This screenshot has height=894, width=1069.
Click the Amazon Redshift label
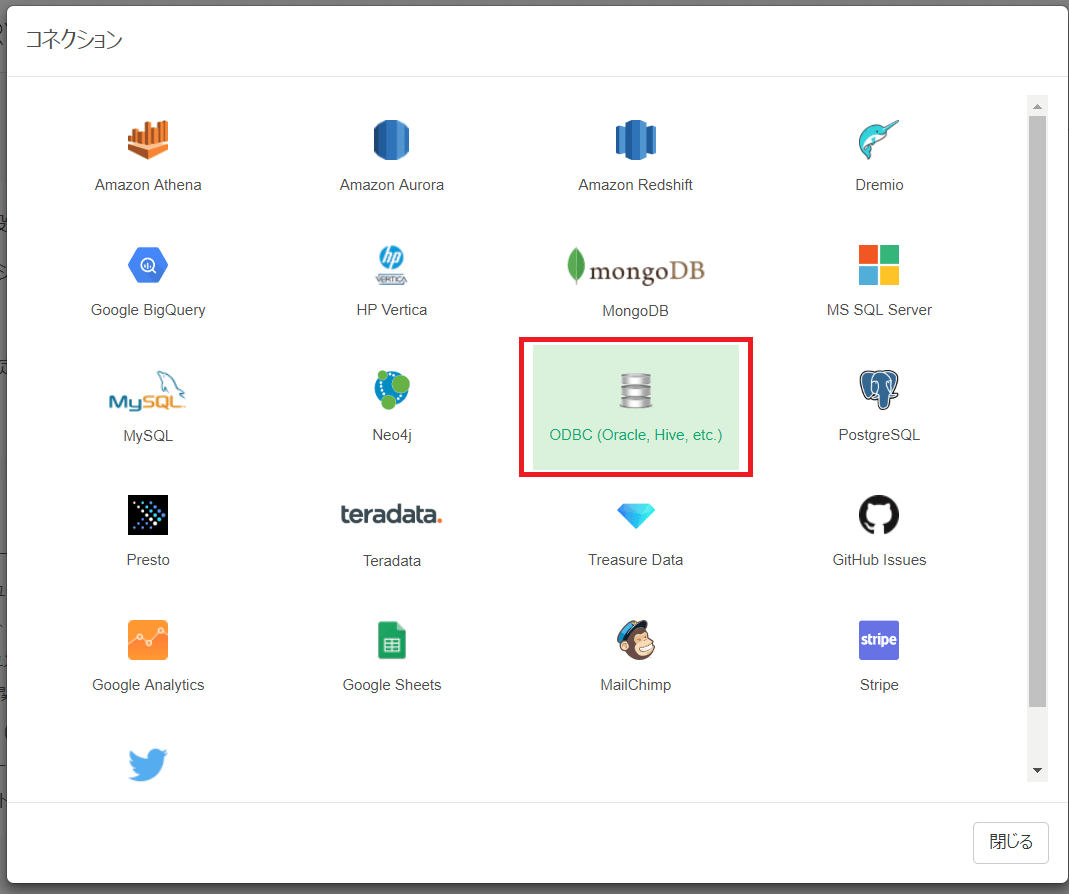(635, 185)
